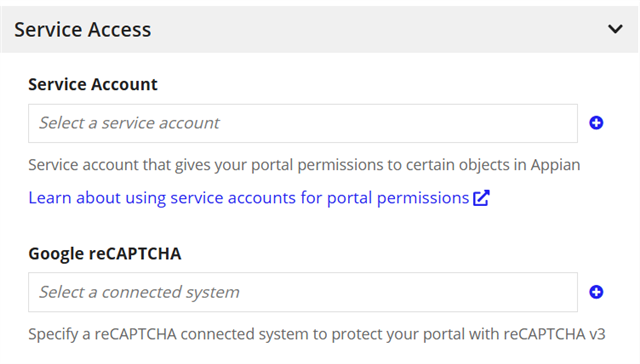Open the 'Select a service account' dropdown
The image size is (640, 364).
click(x=303, y=123)
